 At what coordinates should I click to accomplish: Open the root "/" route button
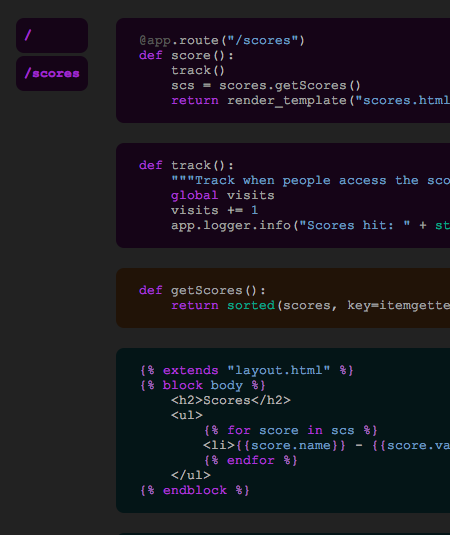coord(52,35)
